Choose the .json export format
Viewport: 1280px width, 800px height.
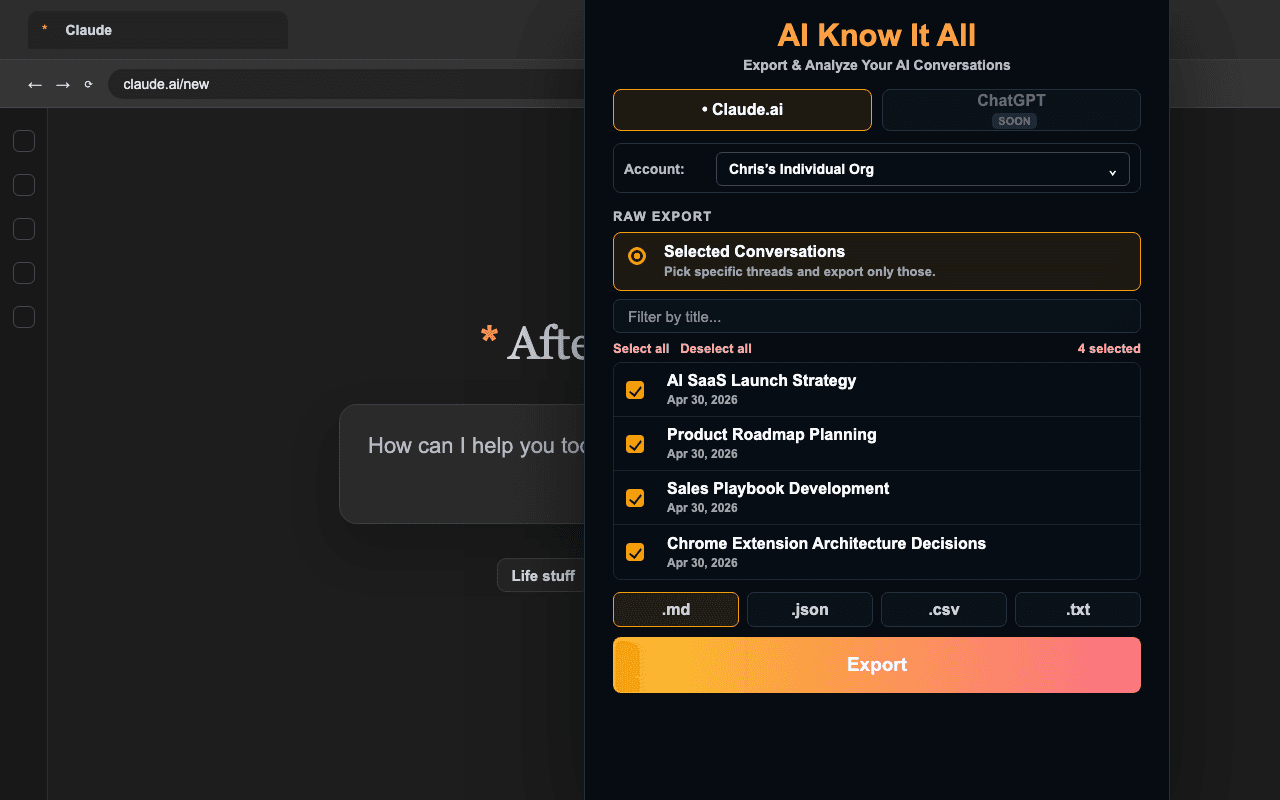[810, 610]
